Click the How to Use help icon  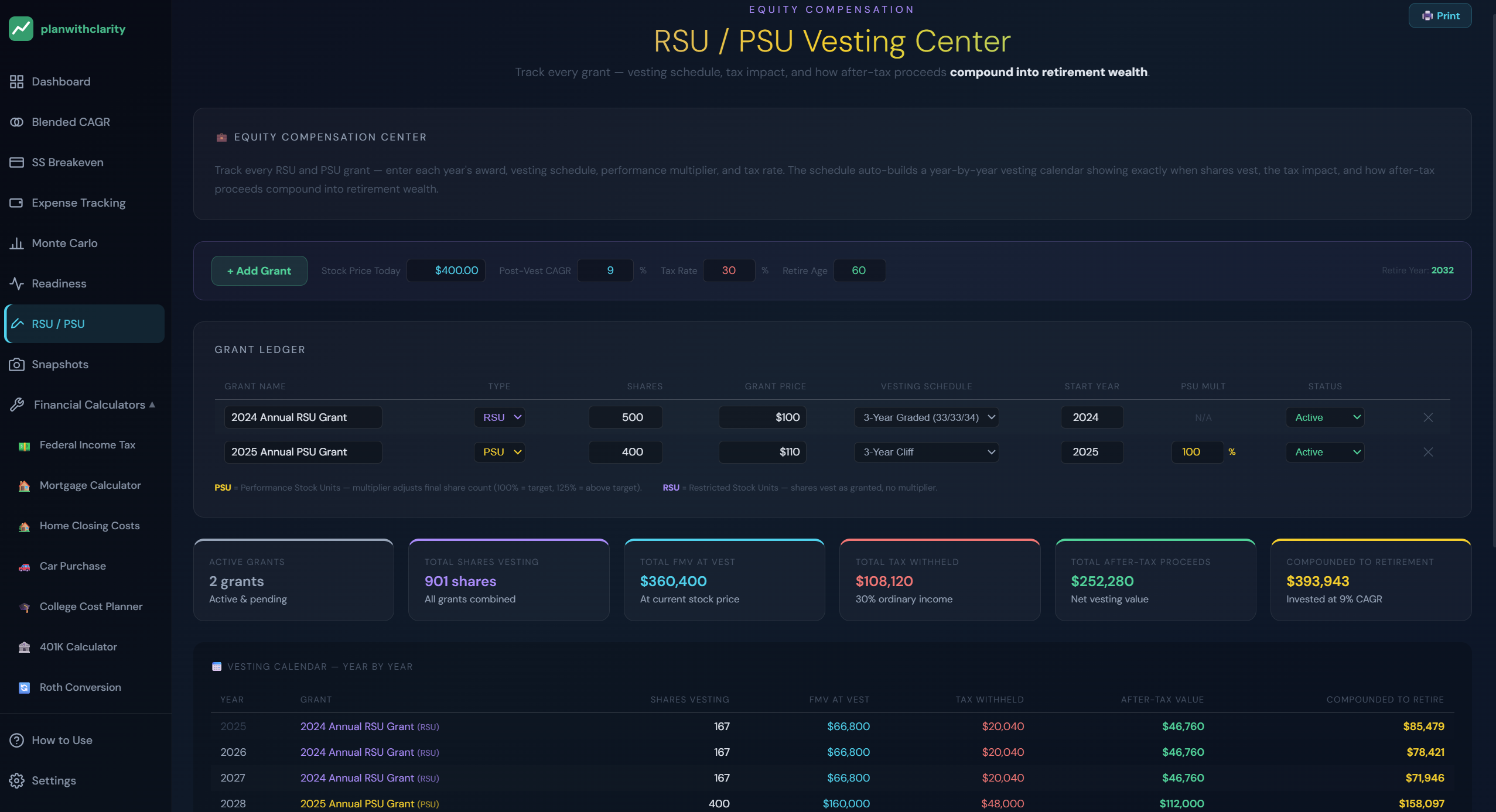[x=16, y=740]
